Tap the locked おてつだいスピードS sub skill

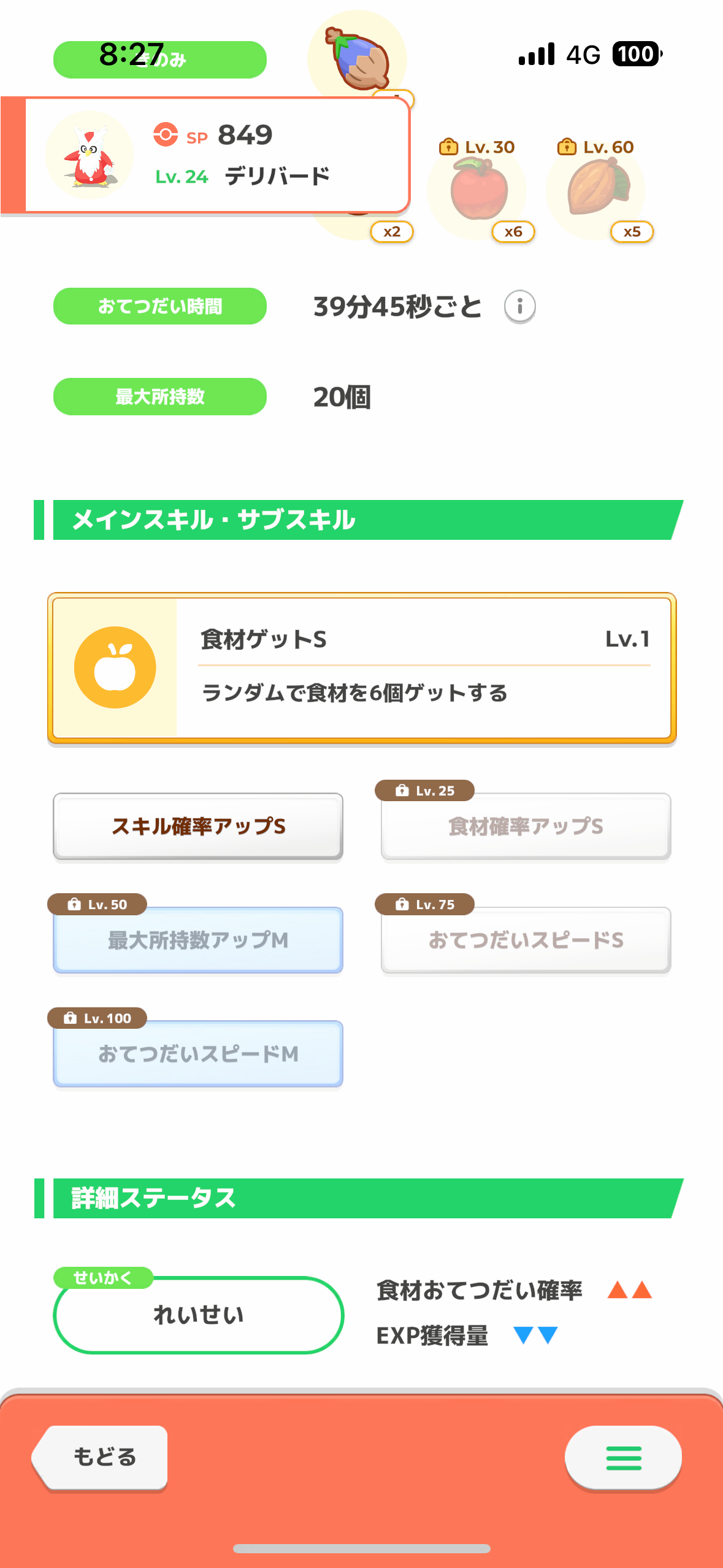click(x=526, y=940)
